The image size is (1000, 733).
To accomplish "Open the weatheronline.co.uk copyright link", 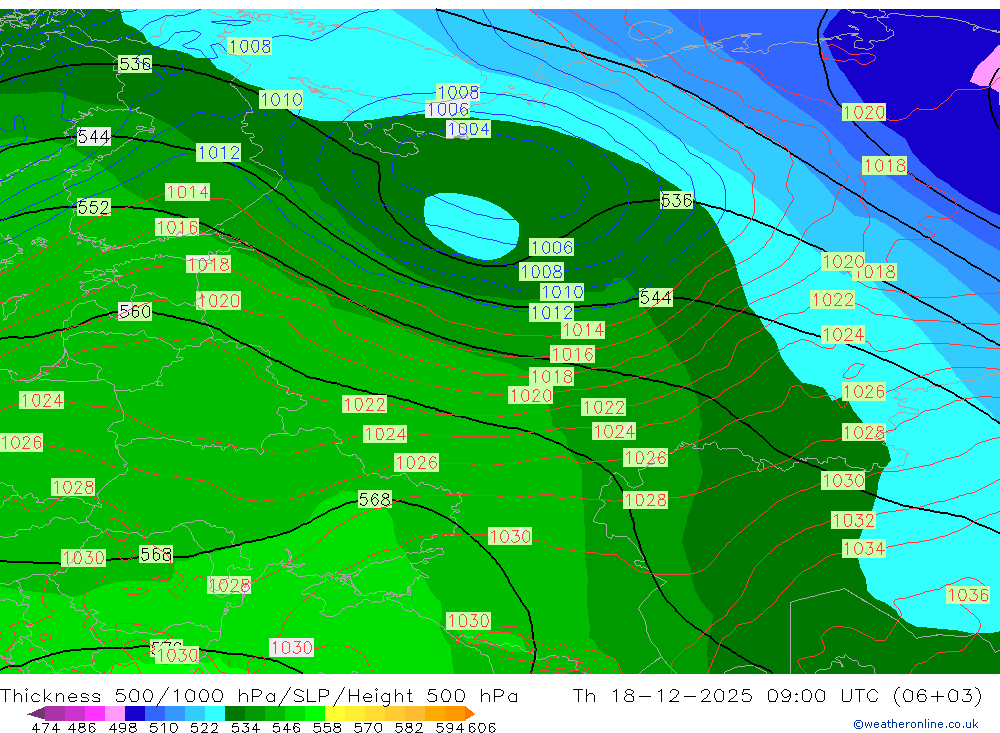I will coord(916,724).
